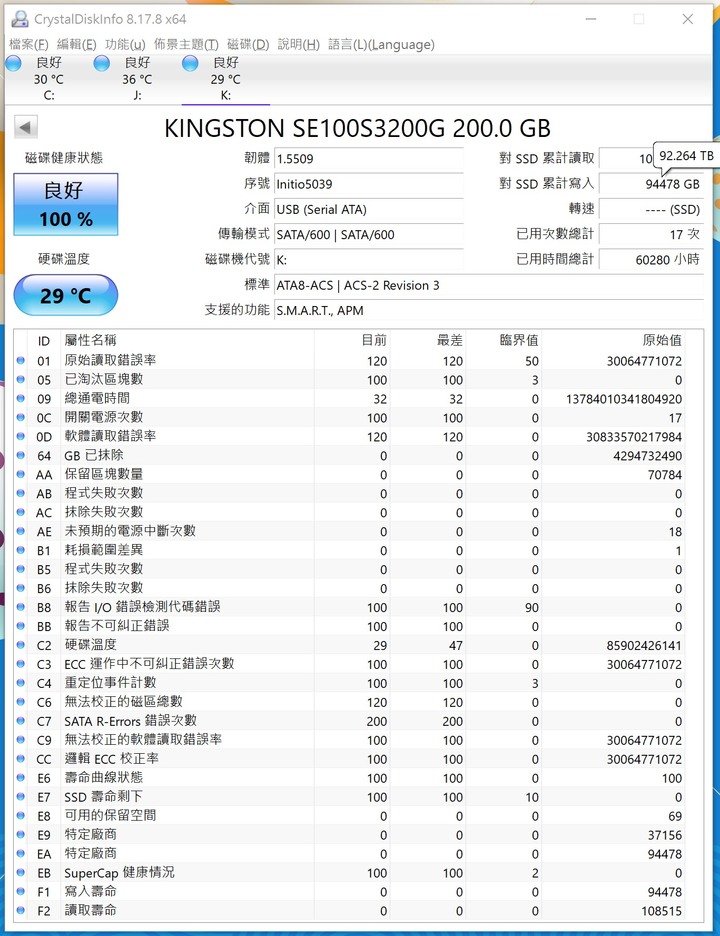The image size is (720, 936).
Task: Click the 屬性名稱 column header
Action: coord(187,340)
